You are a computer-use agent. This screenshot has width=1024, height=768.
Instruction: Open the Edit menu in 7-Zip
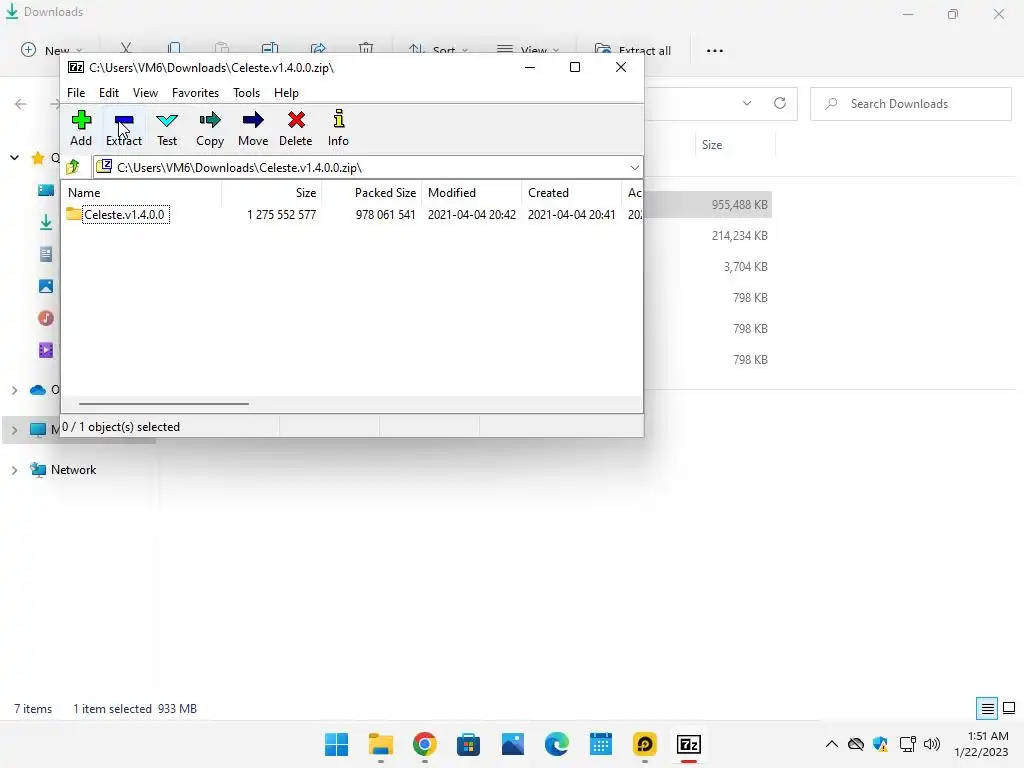pos(108,93)
